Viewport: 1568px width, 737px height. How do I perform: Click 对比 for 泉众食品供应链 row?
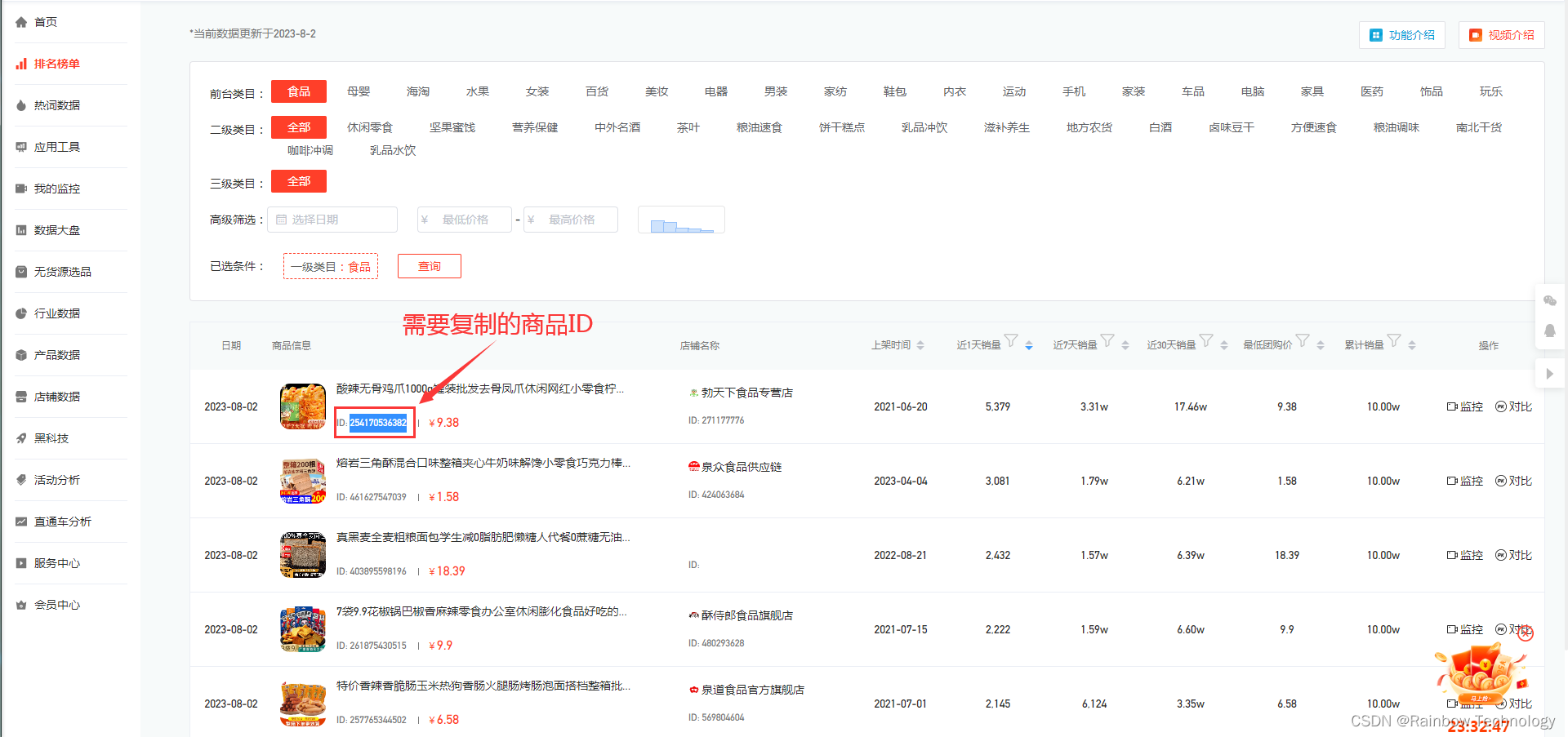pos(1513,481)
